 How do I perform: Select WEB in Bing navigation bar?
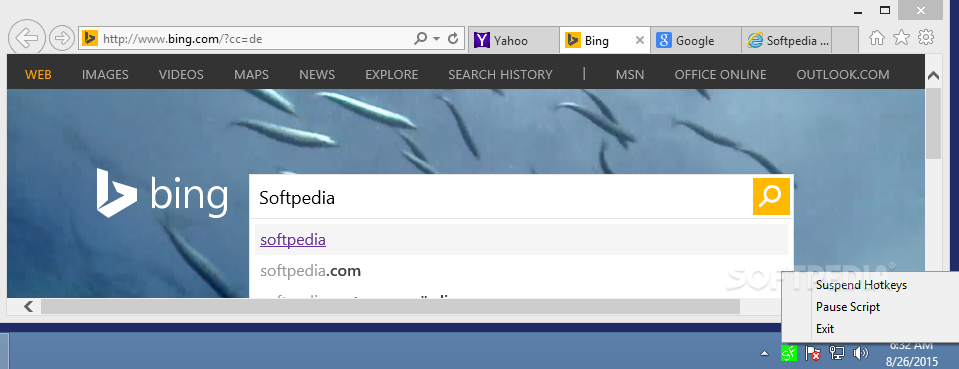point(38,75)
